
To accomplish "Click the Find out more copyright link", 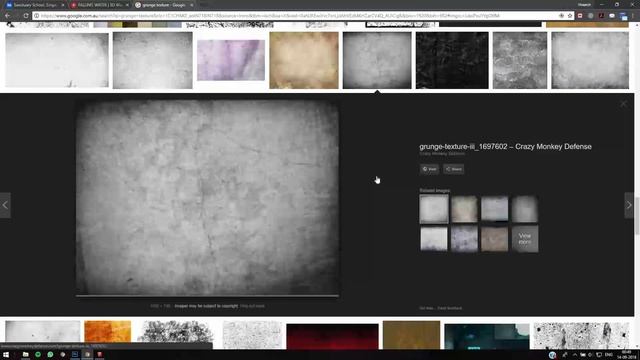I will tap(252, 306).
